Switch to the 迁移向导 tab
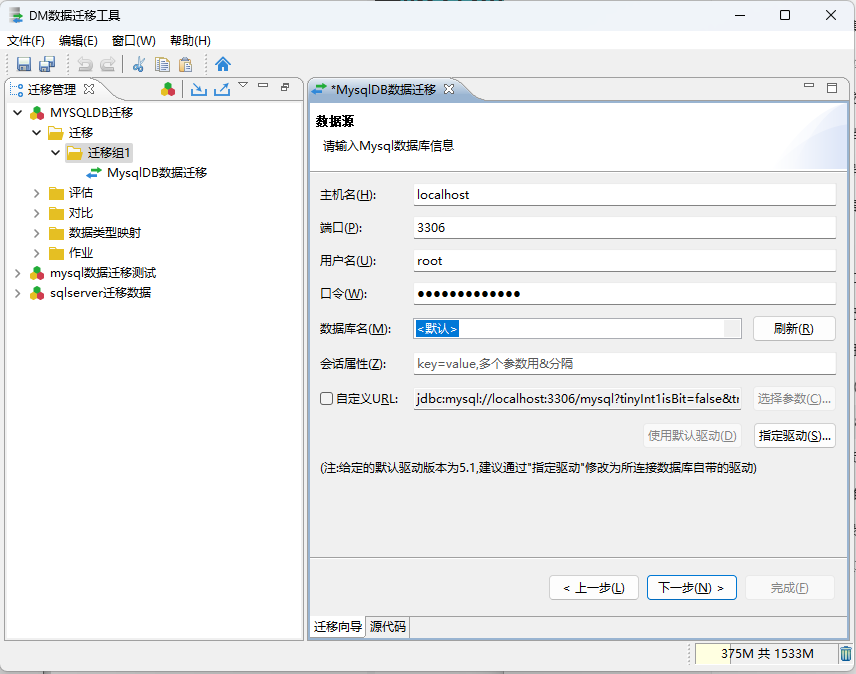The width and height of the screenshot is (856, 674). tap(337, 627)
